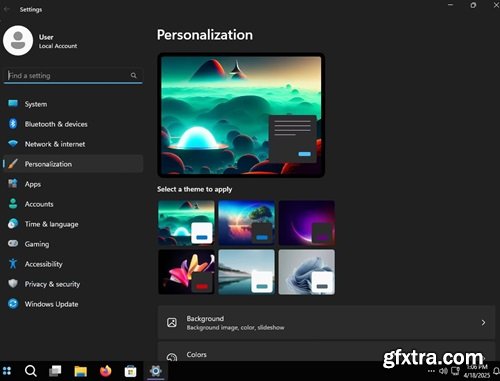Expand the Background settings chevron
This screenshot has height=381, width=500.
point(483,322)
